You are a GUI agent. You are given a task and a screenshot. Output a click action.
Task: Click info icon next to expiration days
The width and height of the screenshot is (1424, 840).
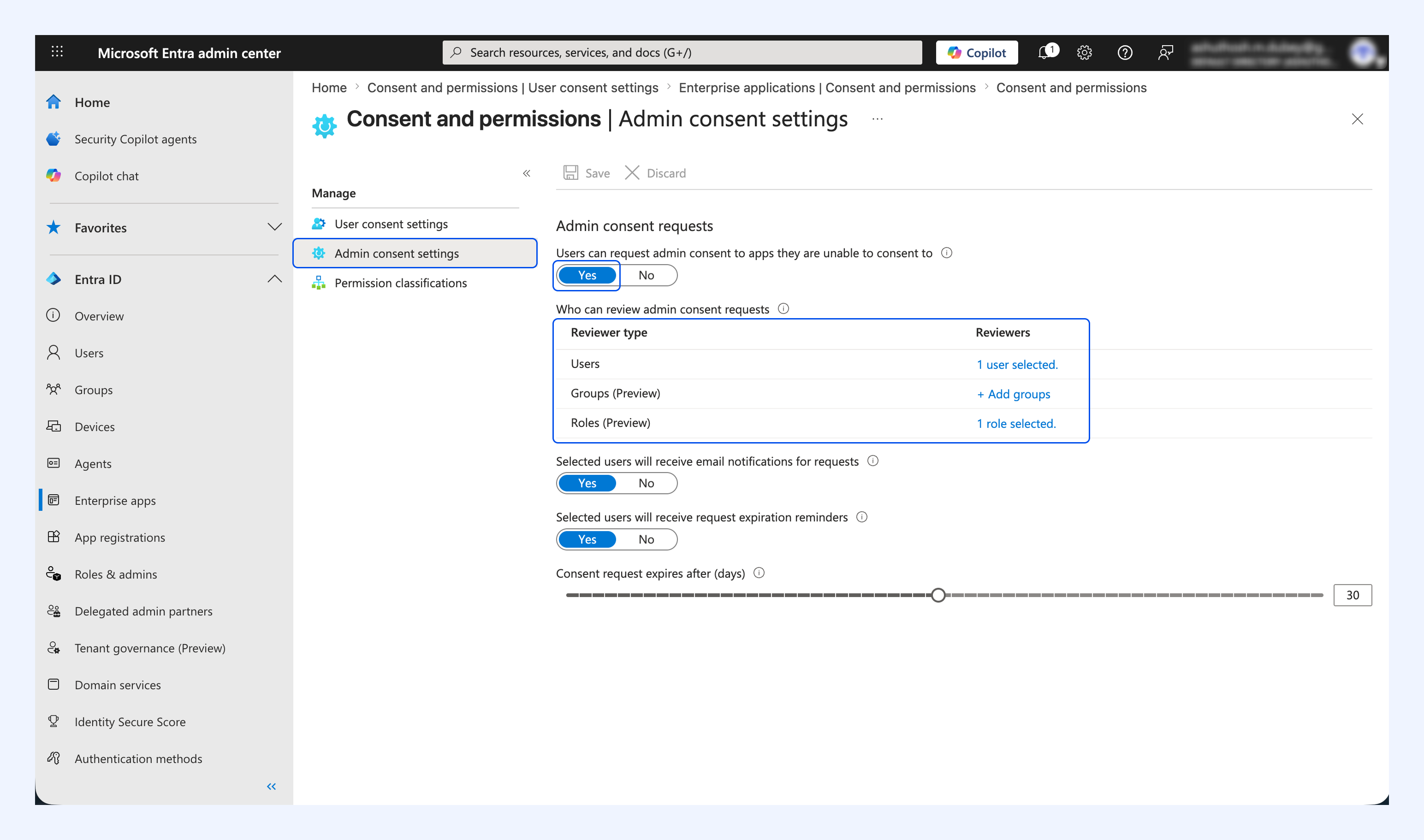[x=759, y=573]
